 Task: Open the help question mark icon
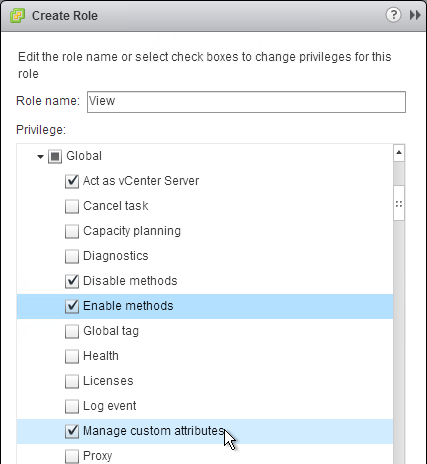click(x=393, y=15)
